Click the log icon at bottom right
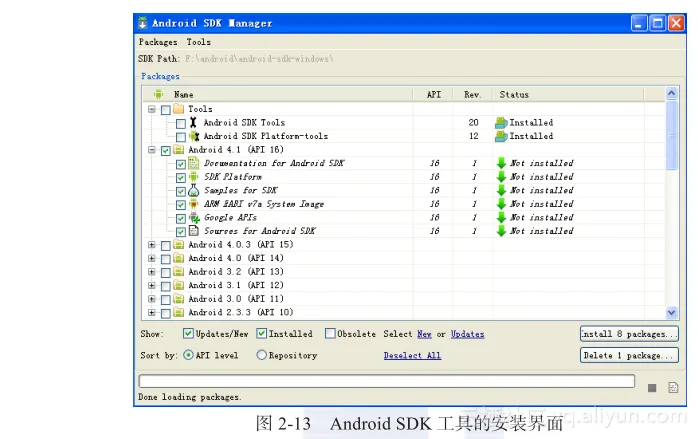The image size is (698, 439). (673, 387)
